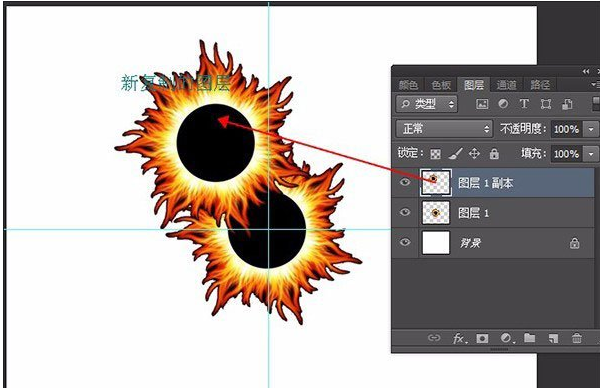
Task: Click 填充 label
Action: pos(534,154)
